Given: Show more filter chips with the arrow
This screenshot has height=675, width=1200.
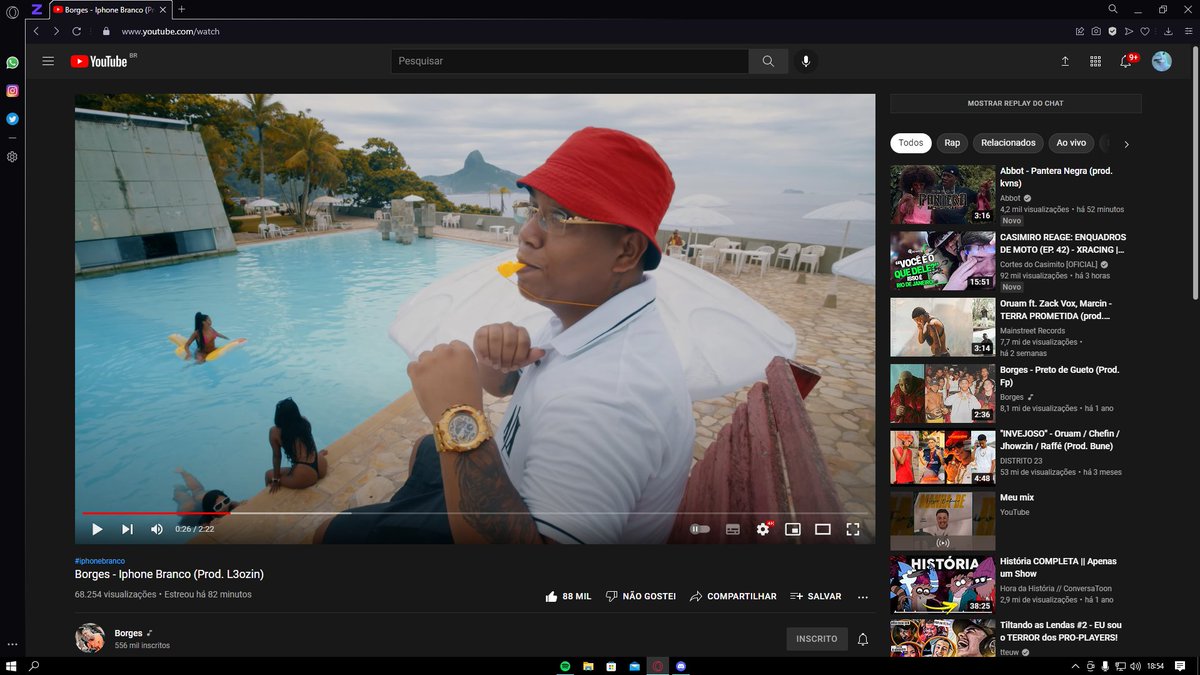Looking at the screenshot, I should [x=1127, y=144].
